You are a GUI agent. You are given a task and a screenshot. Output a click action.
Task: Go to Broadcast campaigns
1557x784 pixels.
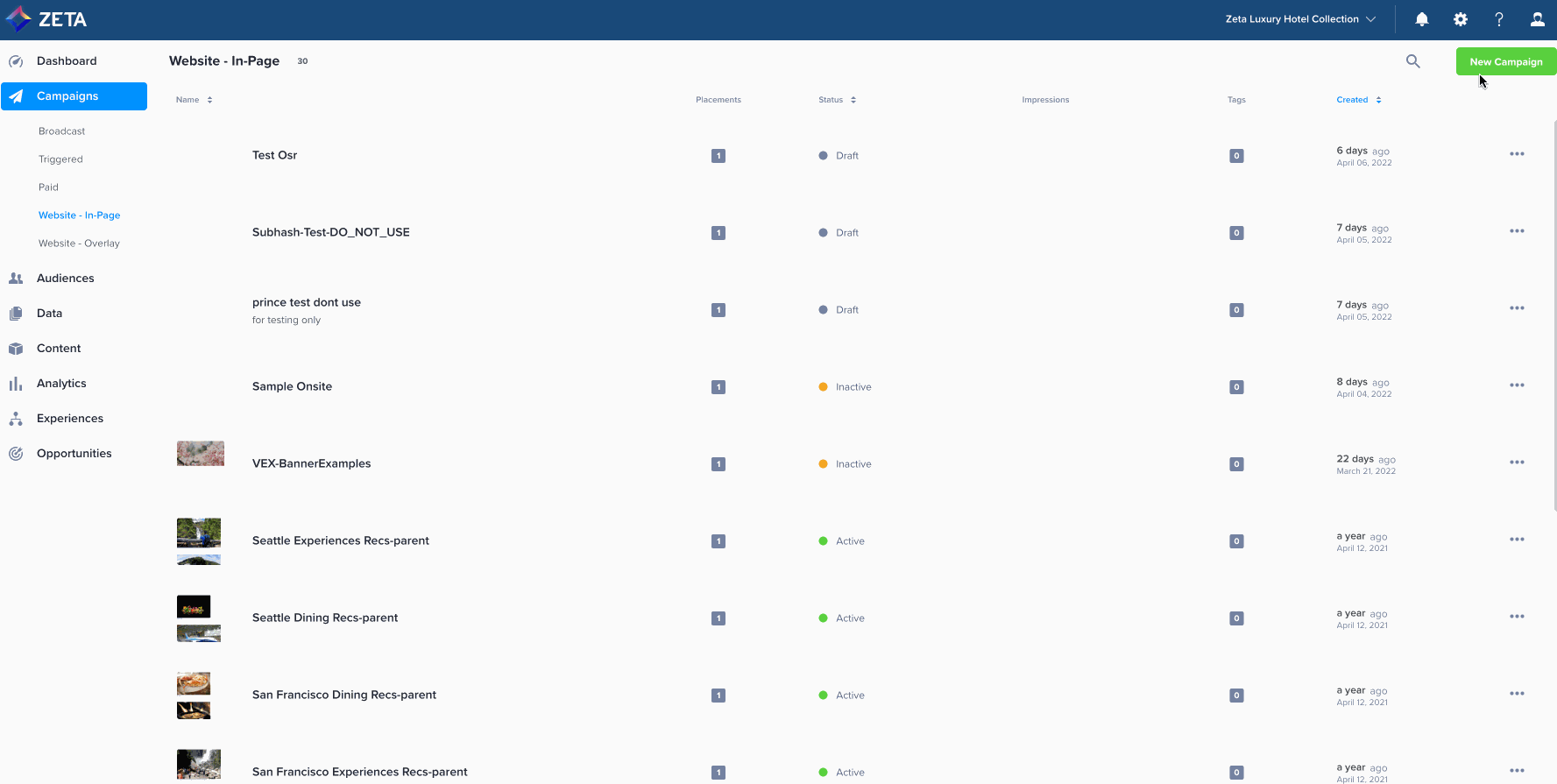coord(61,131)
